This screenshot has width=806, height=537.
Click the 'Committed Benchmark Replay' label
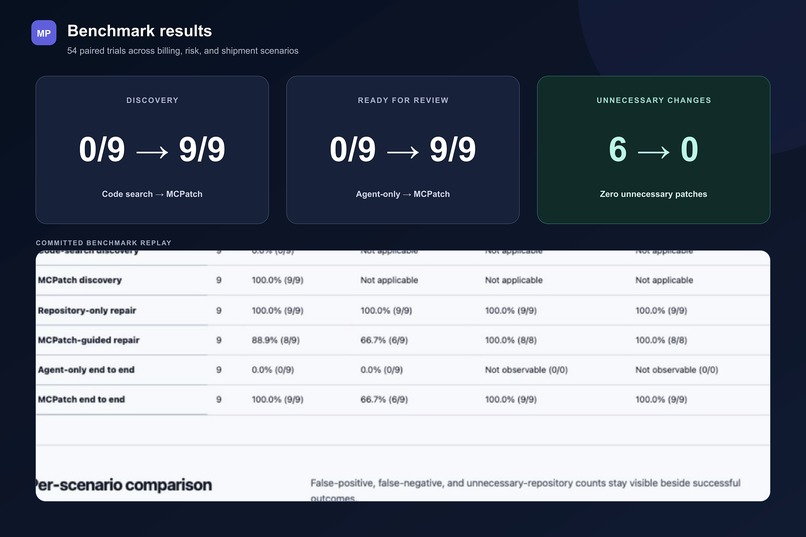pyautogui.click(x=103, y=243)
